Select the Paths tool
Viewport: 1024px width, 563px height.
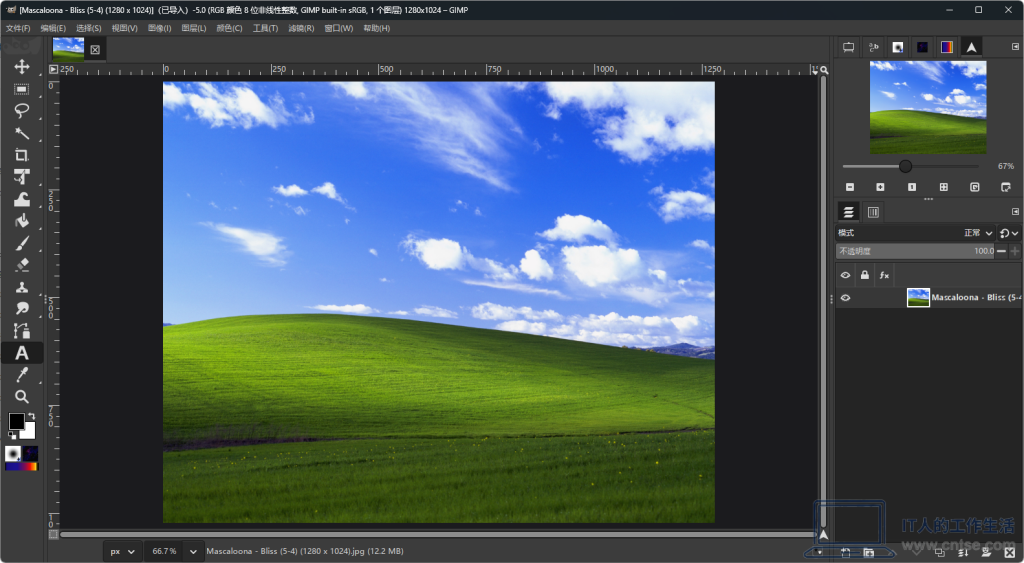click(x=22, y=330)
